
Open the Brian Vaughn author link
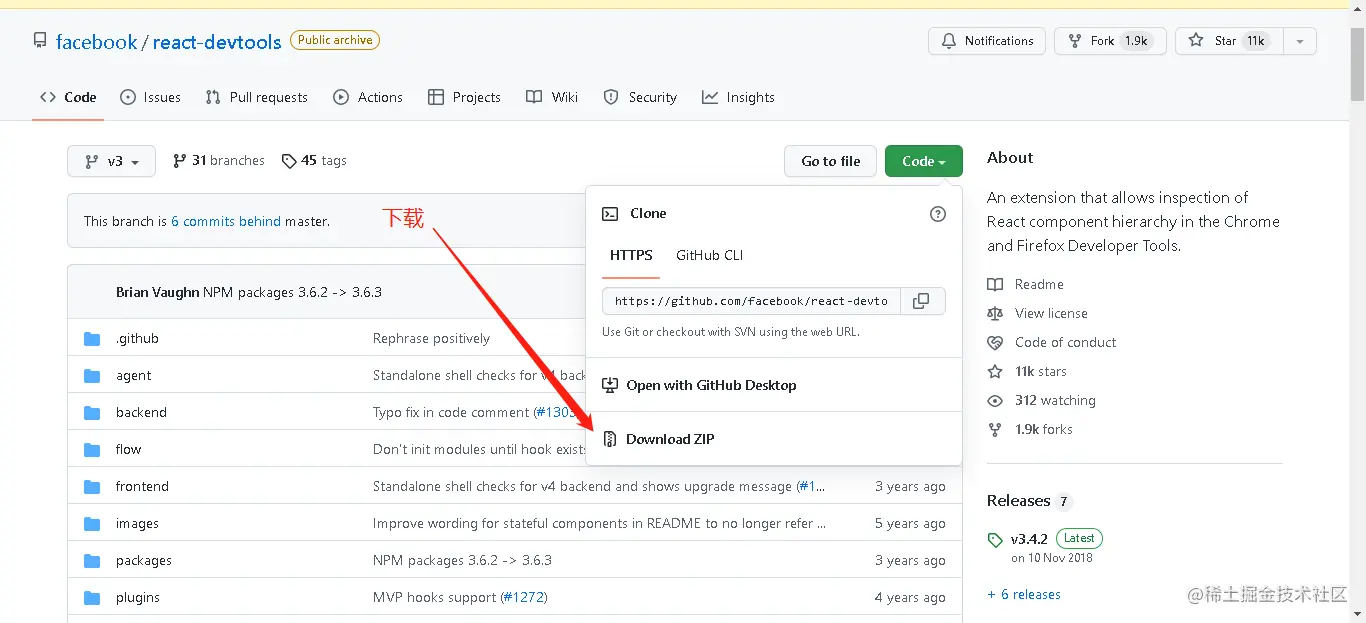coord(158,293)
